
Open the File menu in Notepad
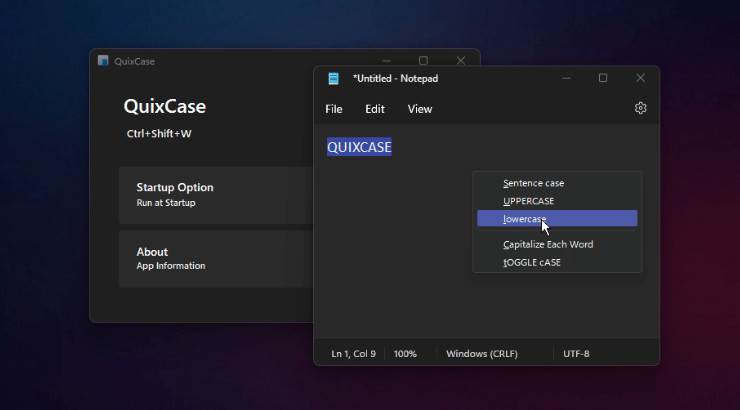(x=334, y=109)
